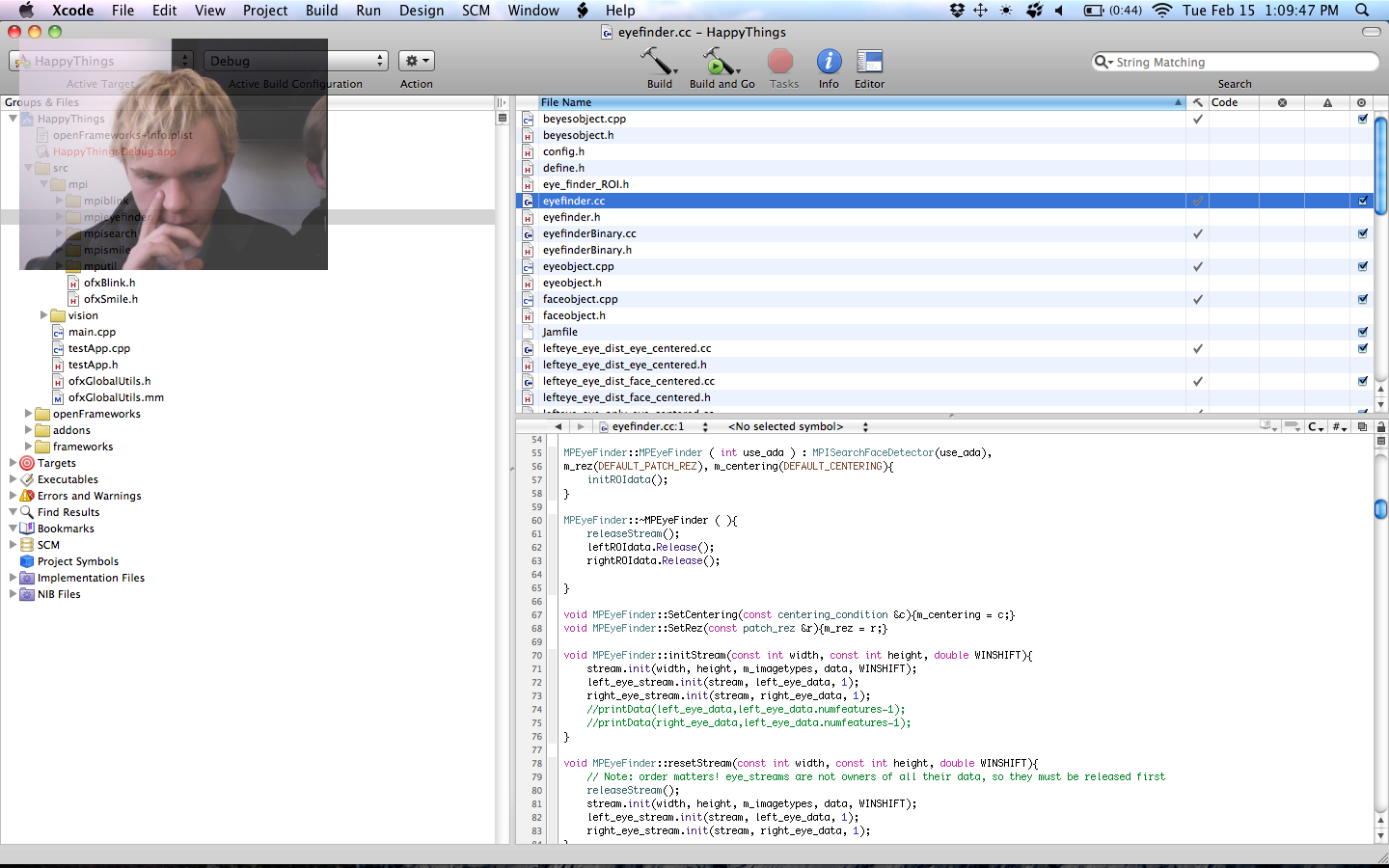
Task: Toggle target checkbox for beyesobject.cpp
Action: pyautogui.click(x=1363, y=120)
